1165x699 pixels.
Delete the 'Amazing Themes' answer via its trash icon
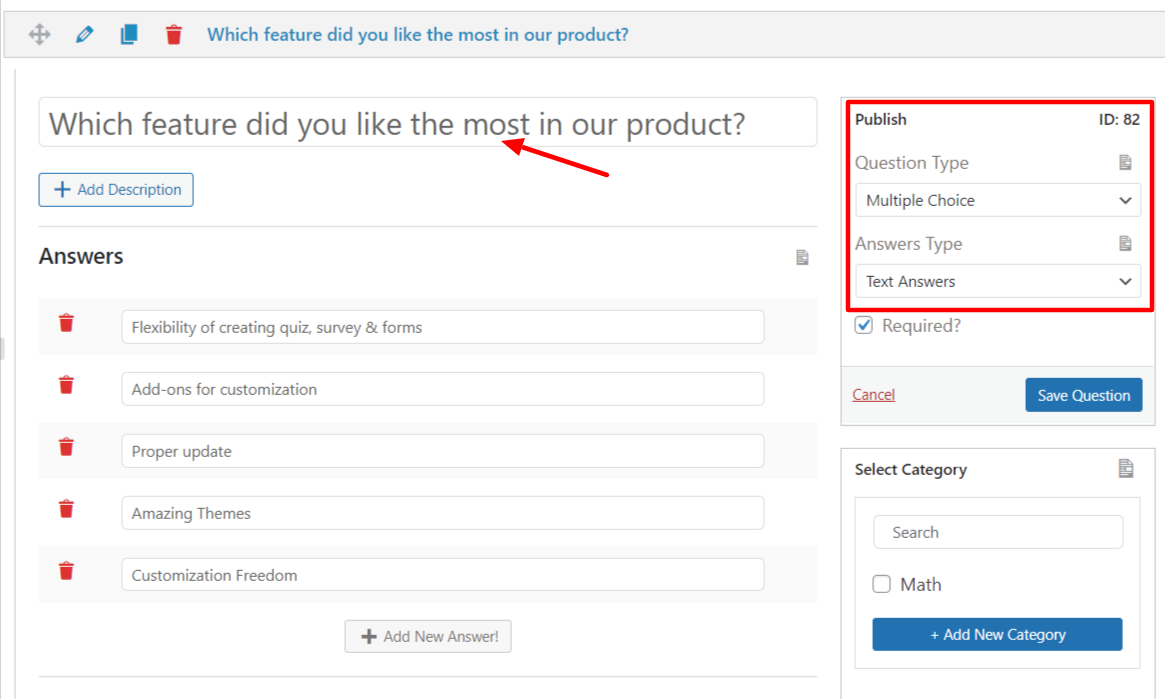tap(66, 509)
